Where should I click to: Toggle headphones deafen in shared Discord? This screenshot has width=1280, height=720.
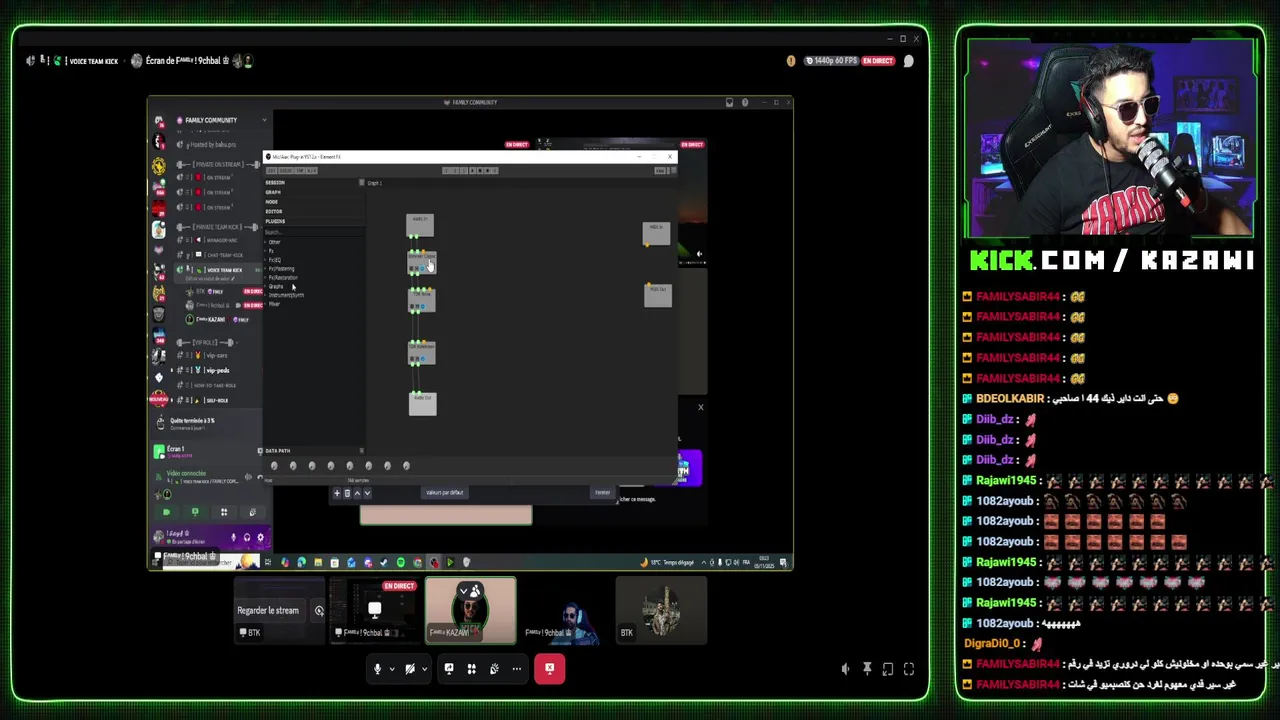click(x=247, y=537)
